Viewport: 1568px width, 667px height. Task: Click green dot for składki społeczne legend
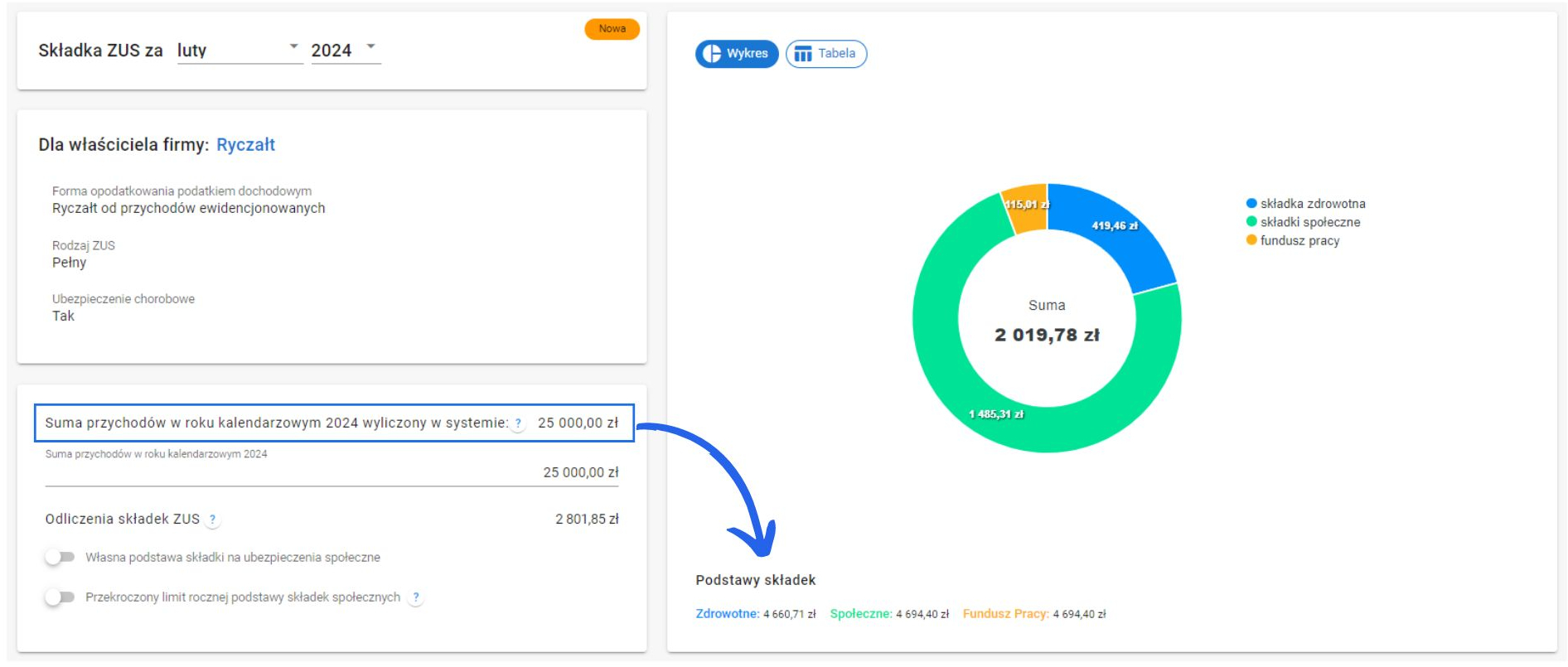point(1251,222)
